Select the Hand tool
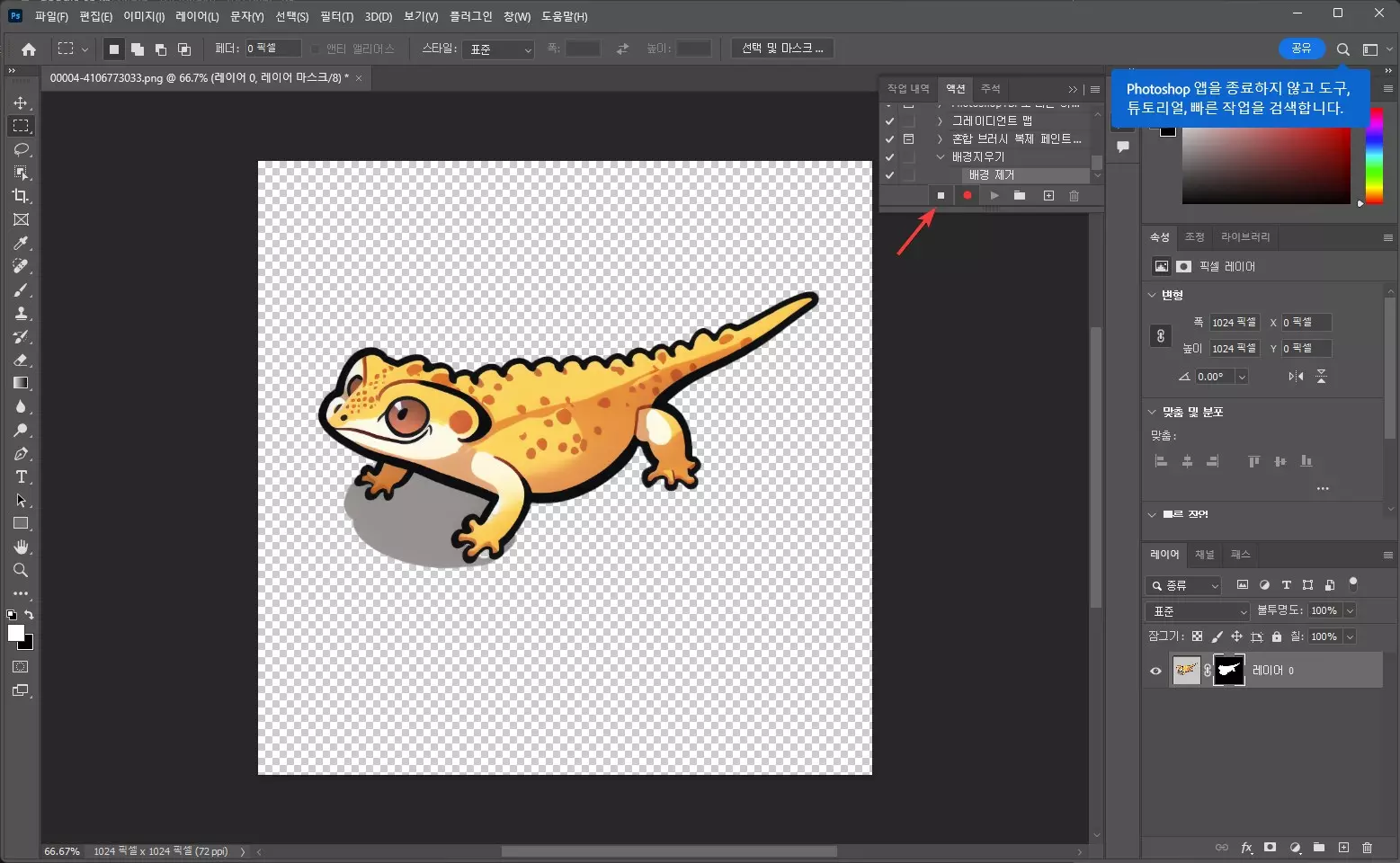Screen dimensions: 1400x863 click(x=21, y=547)
